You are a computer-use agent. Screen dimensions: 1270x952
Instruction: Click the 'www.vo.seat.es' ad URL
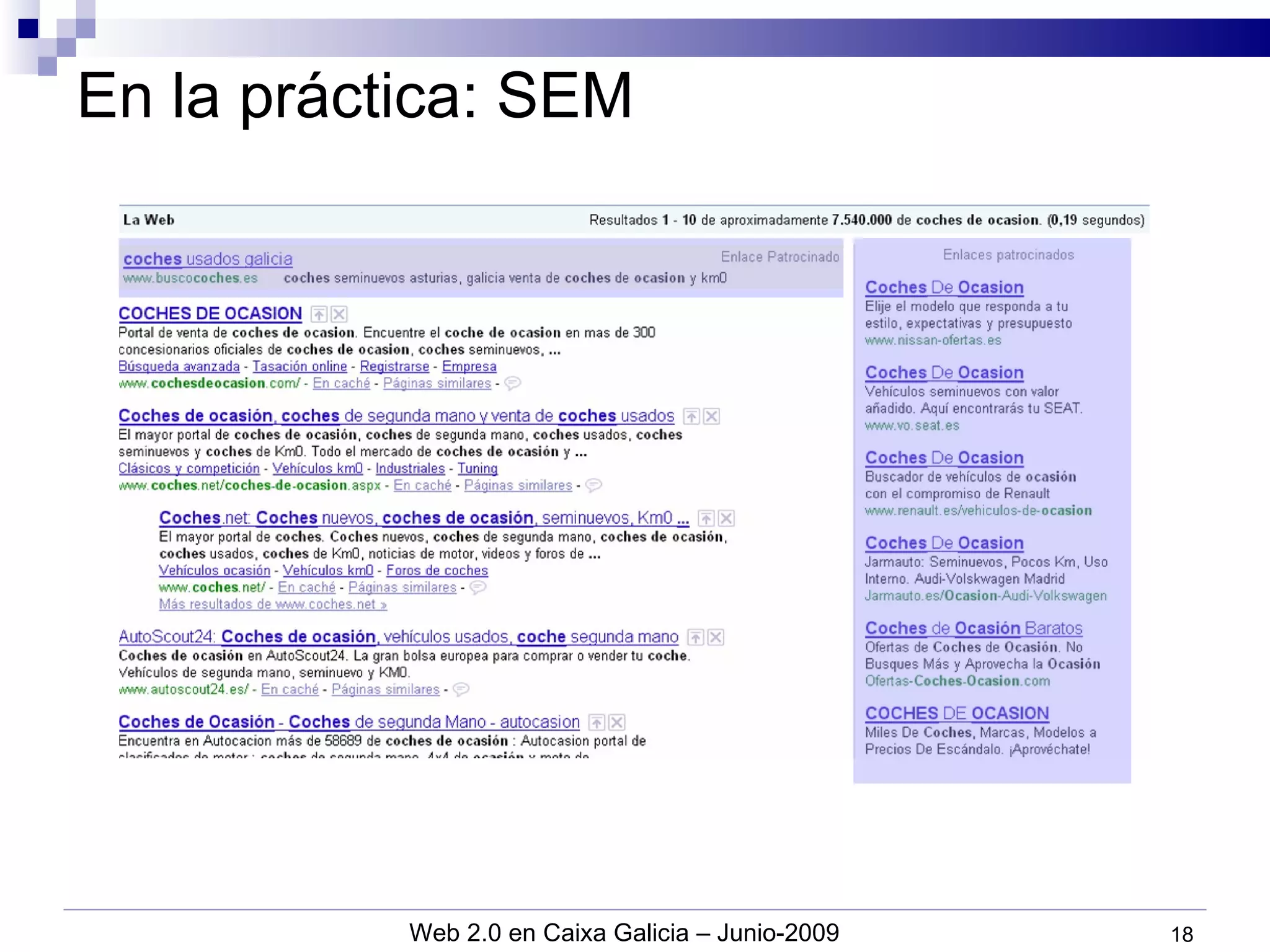(912, 426)
